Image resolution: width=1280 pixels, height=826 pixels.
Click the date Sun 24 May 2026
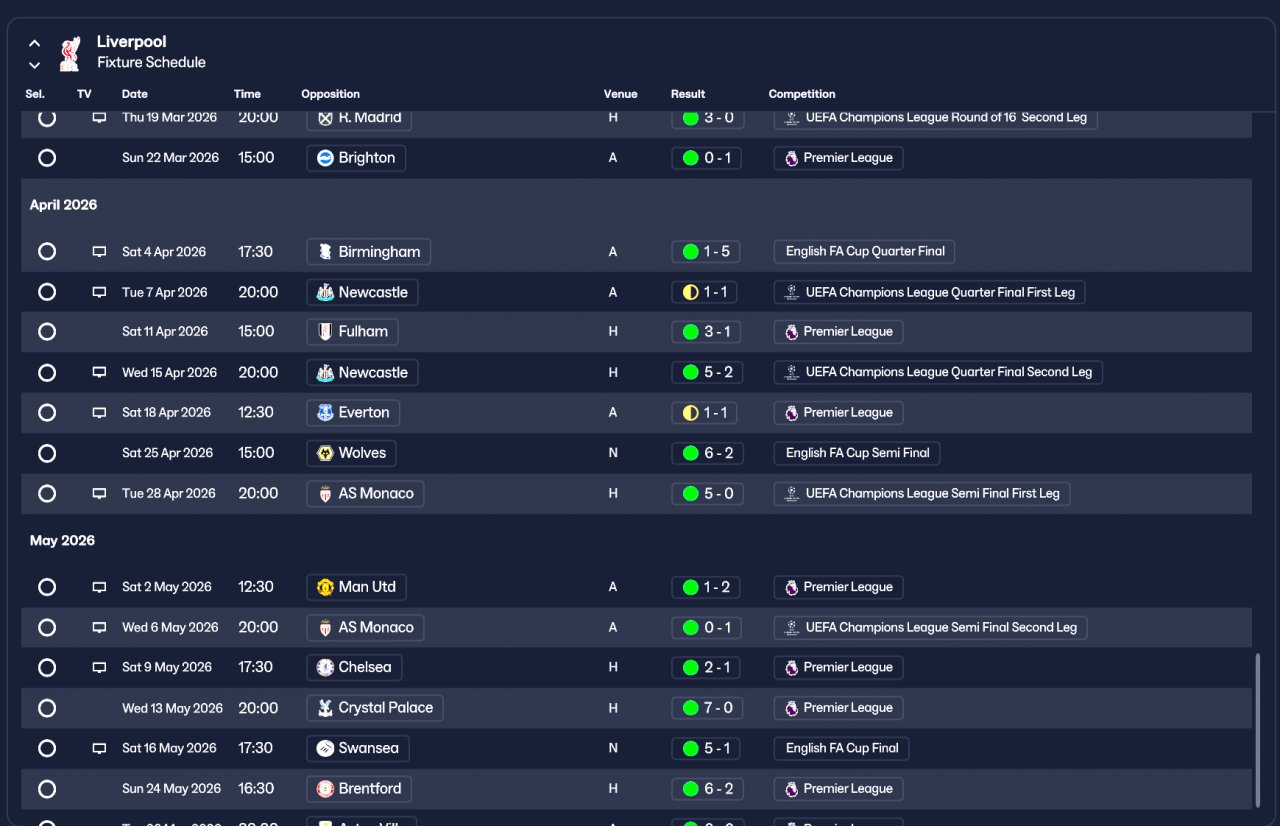(171, 789)
